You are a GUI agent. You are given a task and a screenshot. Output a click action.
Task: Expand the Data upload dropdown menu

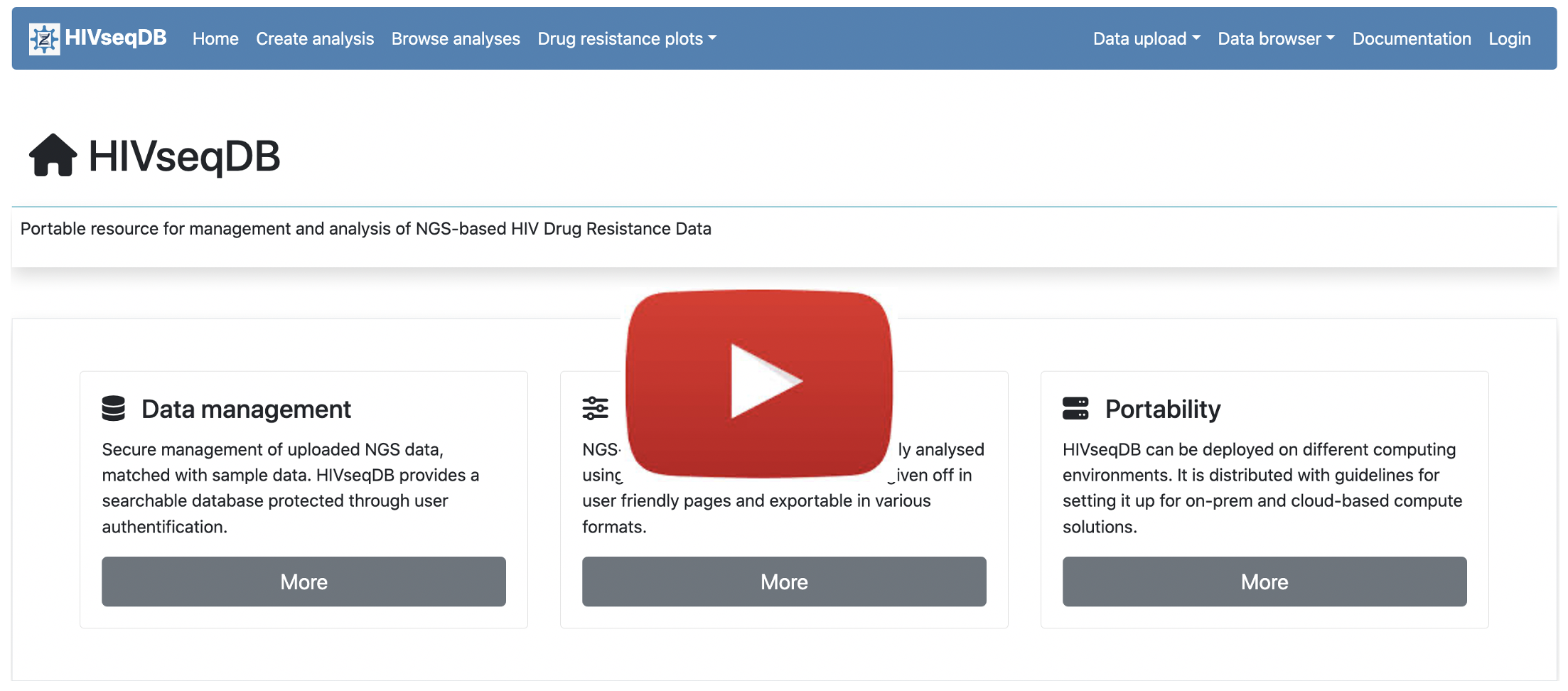(x=1147, y=38)
